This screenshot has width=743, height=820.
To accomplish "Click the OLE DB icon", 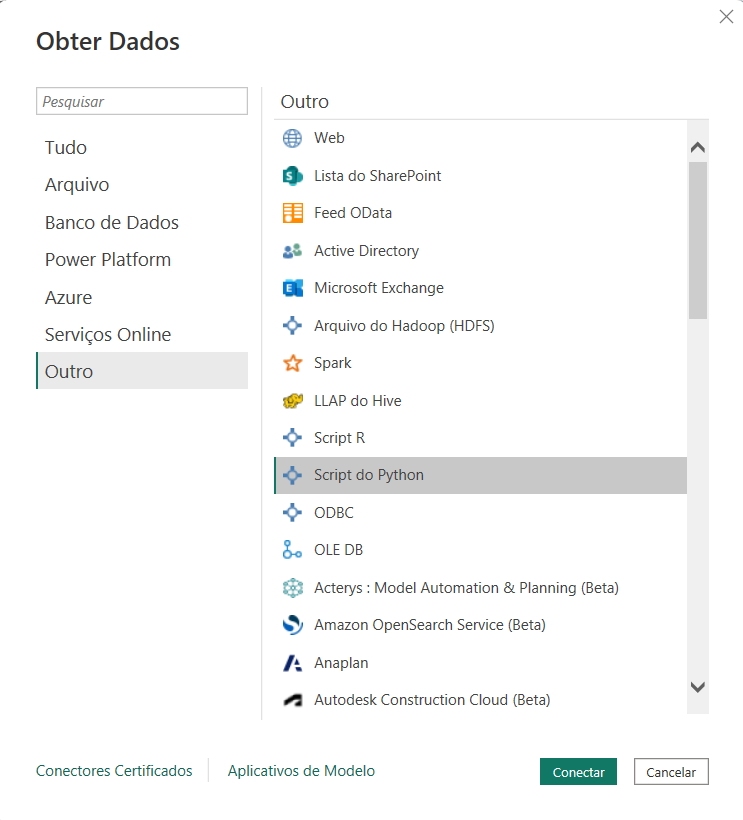I will (x=292, y=550).
